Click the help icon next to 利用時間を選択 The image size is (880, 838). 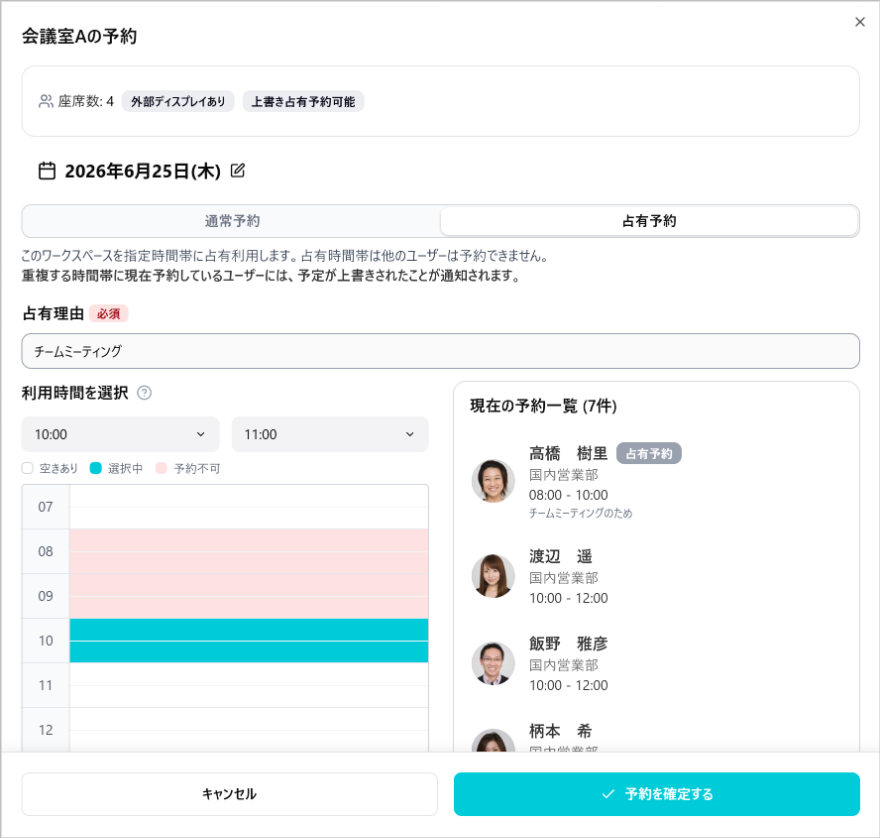coord(144,393)
